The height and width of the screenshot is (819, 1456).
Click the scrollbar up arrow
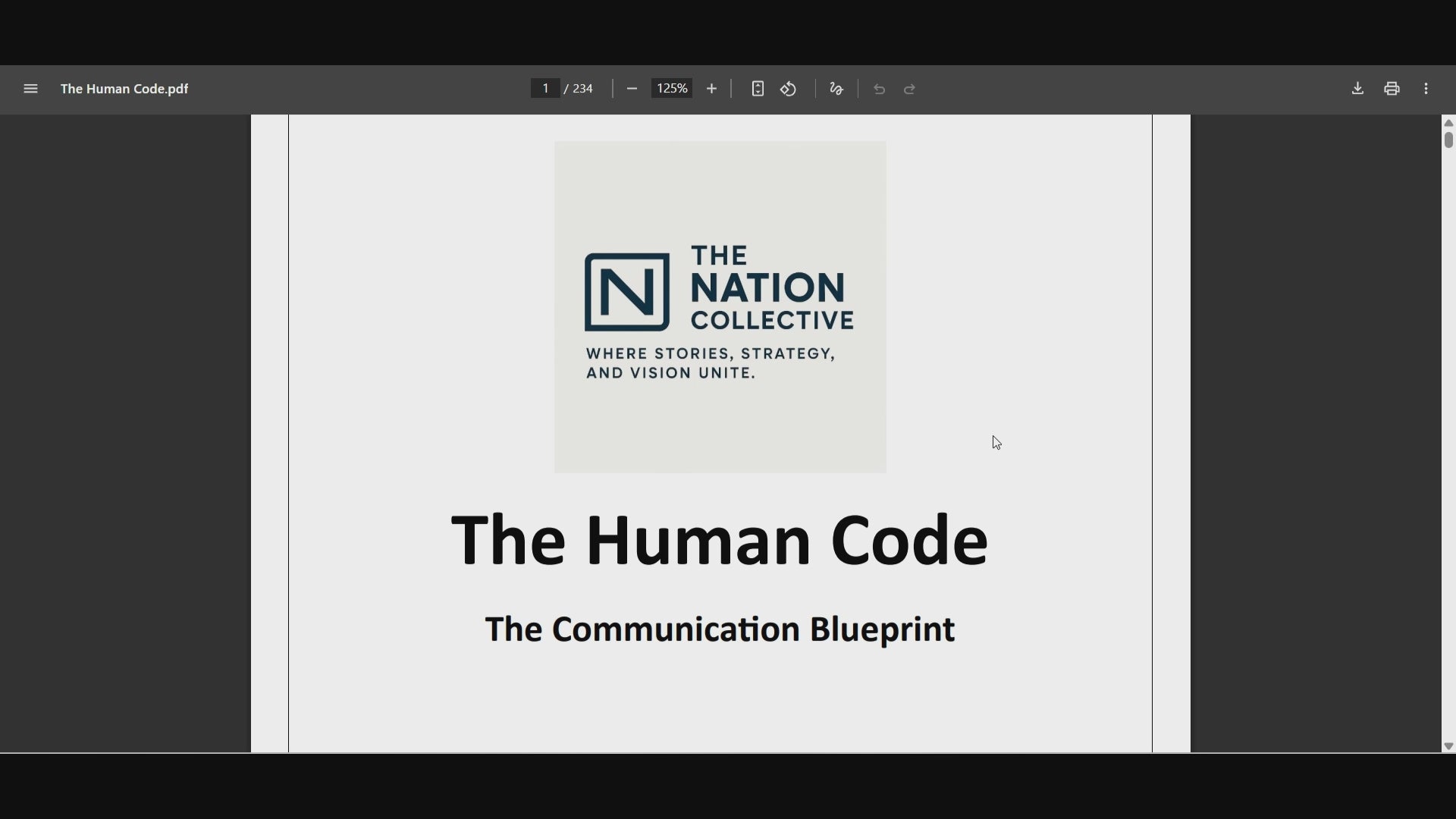[x=1448, y=123]
